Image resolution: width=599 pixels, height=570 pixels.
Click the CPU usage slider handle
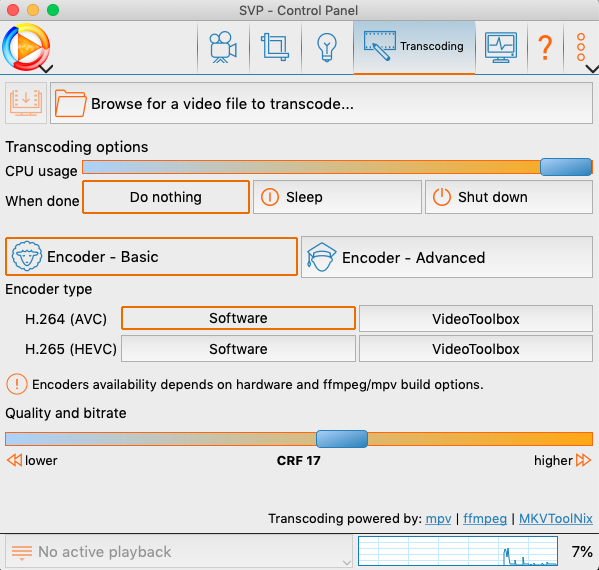pos(566,167)
